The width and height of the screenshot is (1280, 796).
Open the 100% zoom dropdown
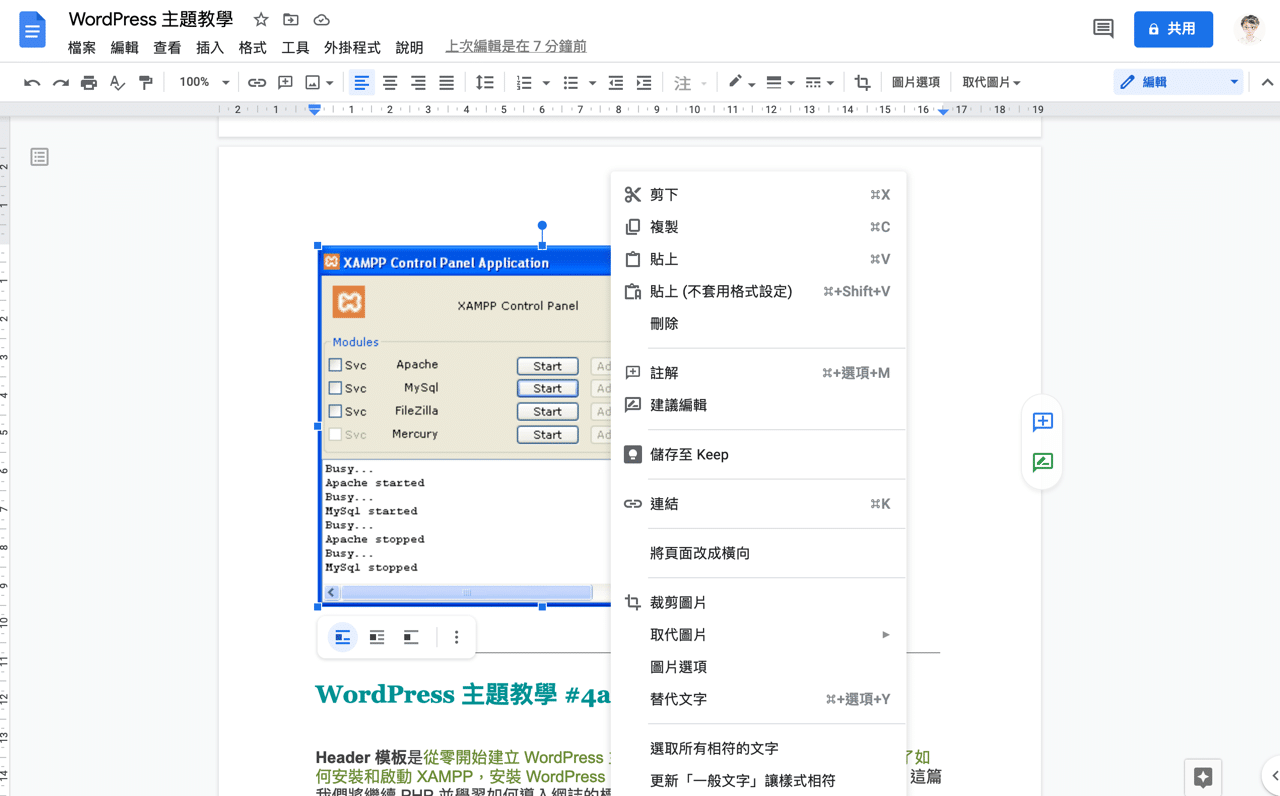(x=204, y=83)
